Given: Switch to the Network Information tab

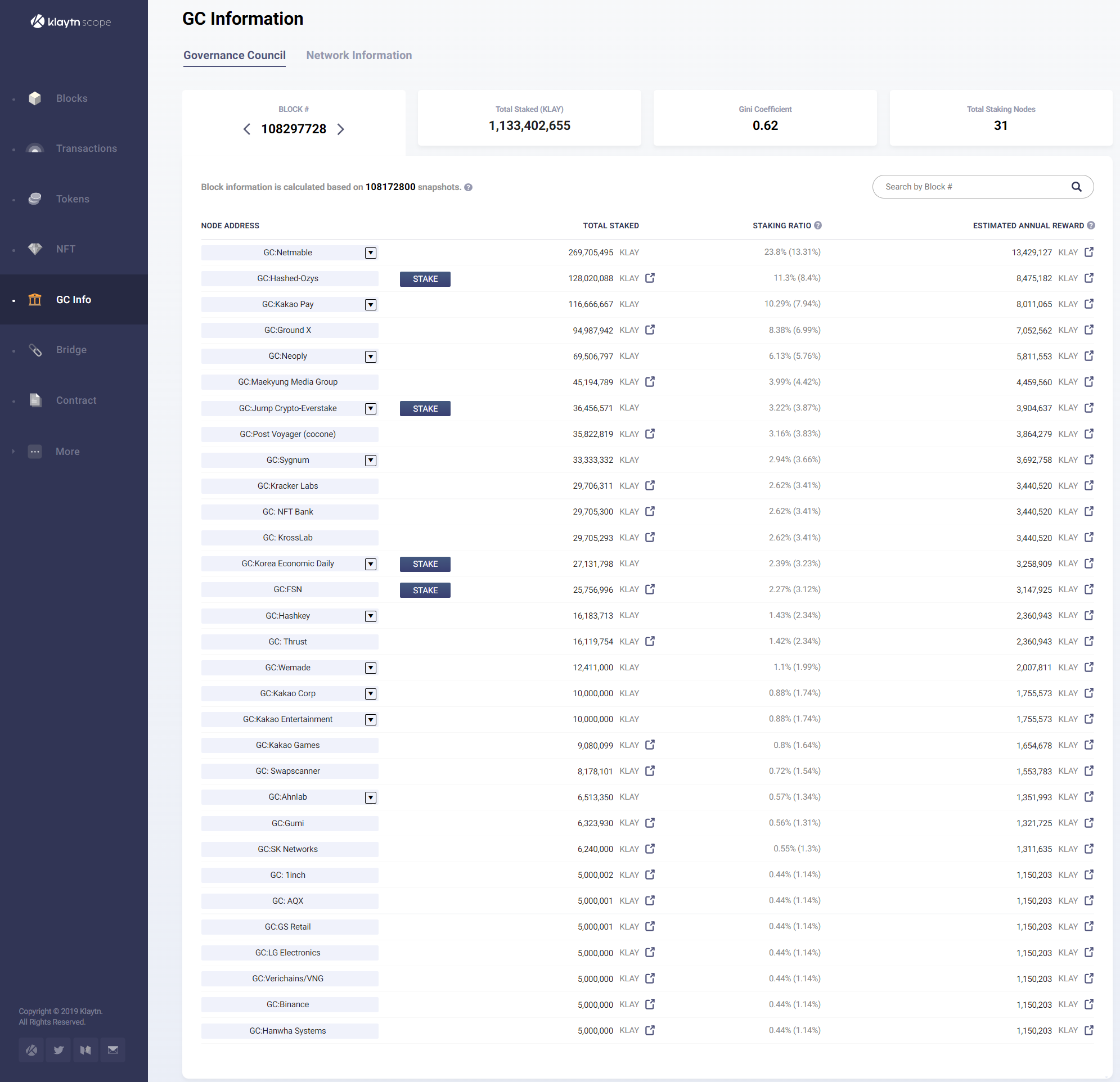Looking at the screenshot, I should pyautogui.click(x=358, y=56).
